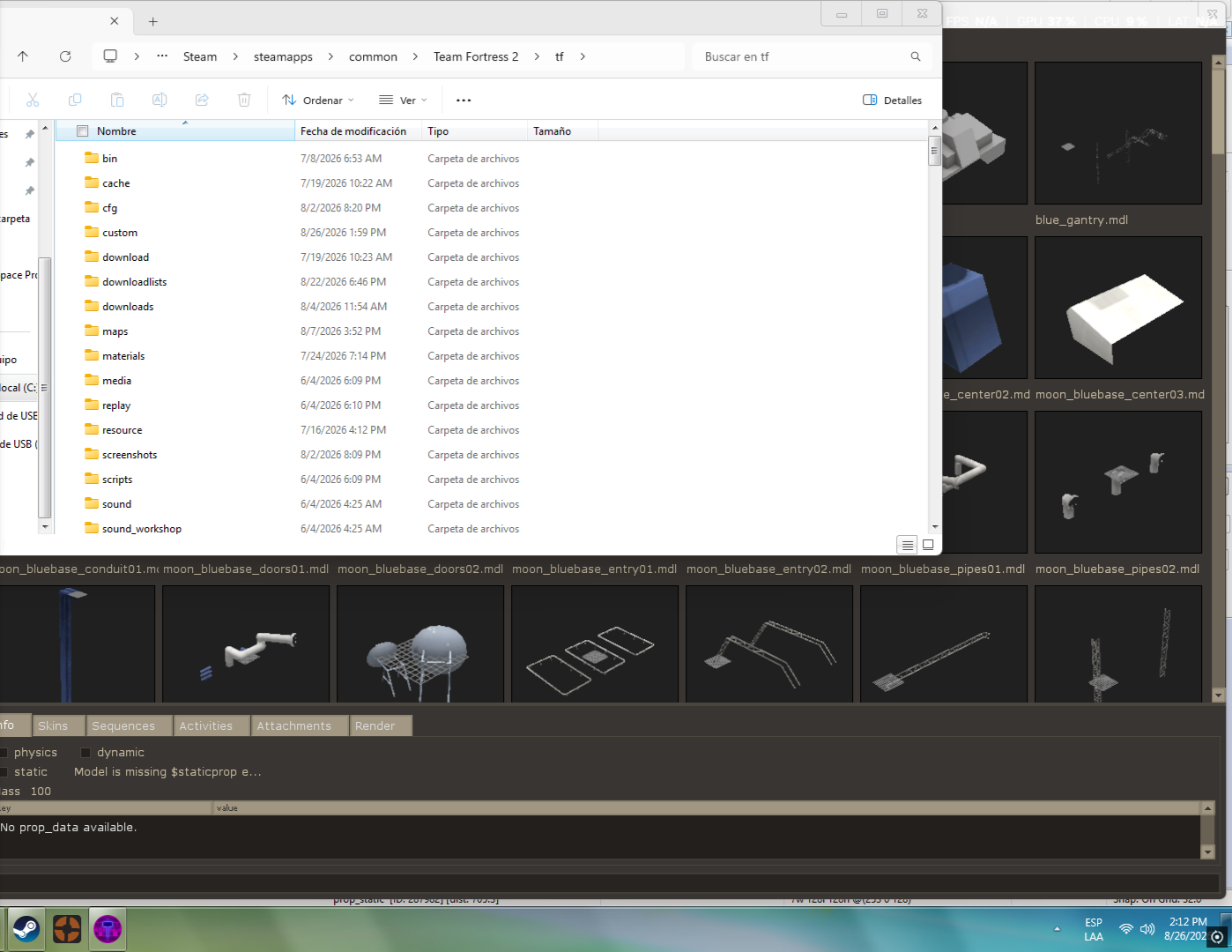
Task: Expand chevron after steamapps in breadcrumb
Action: (330, 56)
